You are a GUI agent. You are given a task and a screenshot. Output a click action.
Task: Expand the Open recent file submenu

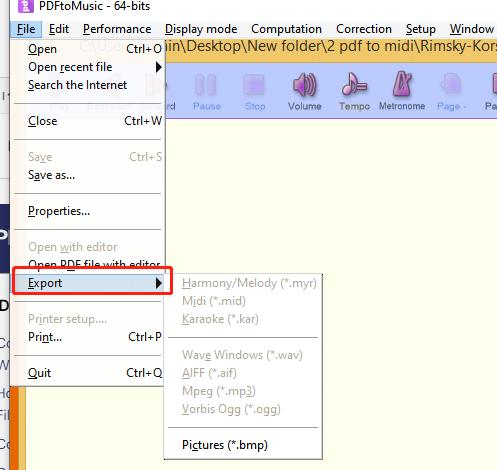pyautogui.click(x=88, y=67)
